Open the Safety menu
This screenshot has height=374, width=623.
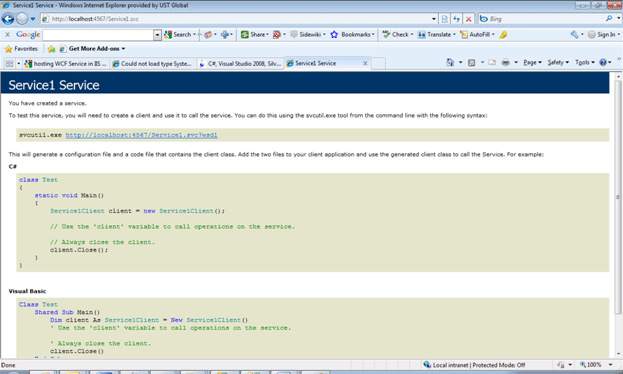tap(558, 62)
